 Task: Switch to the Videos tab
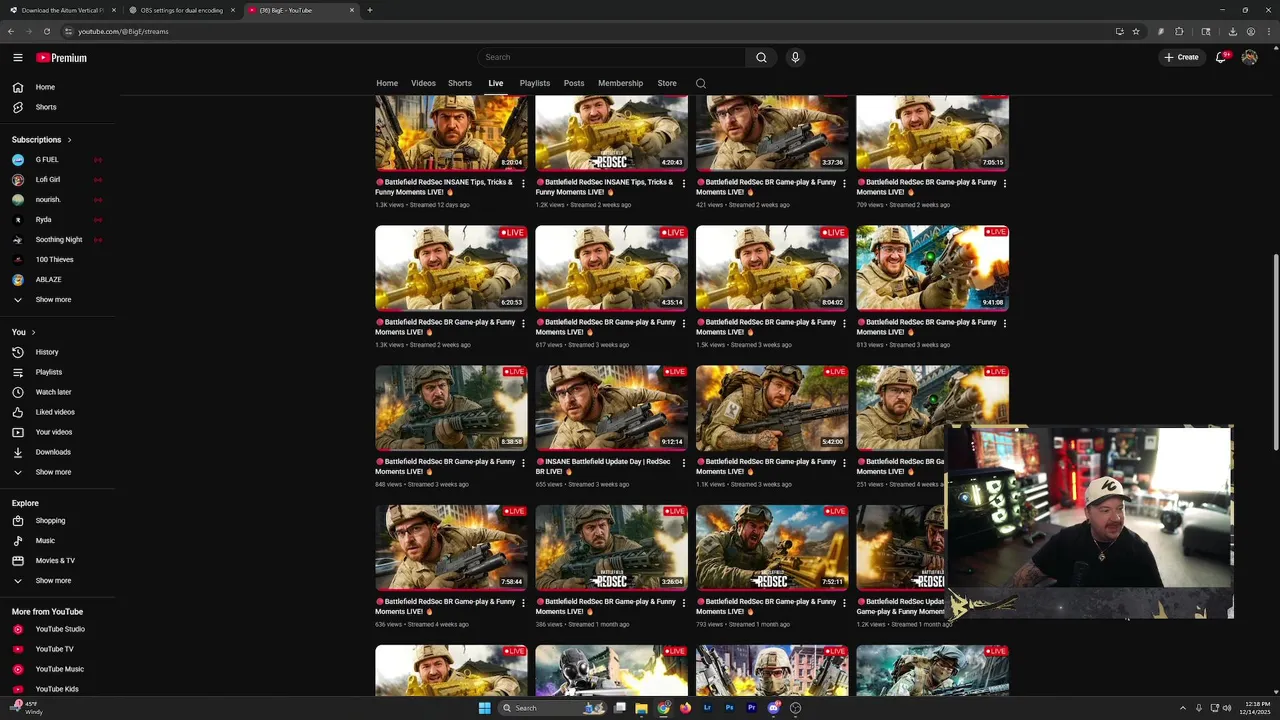423,83
